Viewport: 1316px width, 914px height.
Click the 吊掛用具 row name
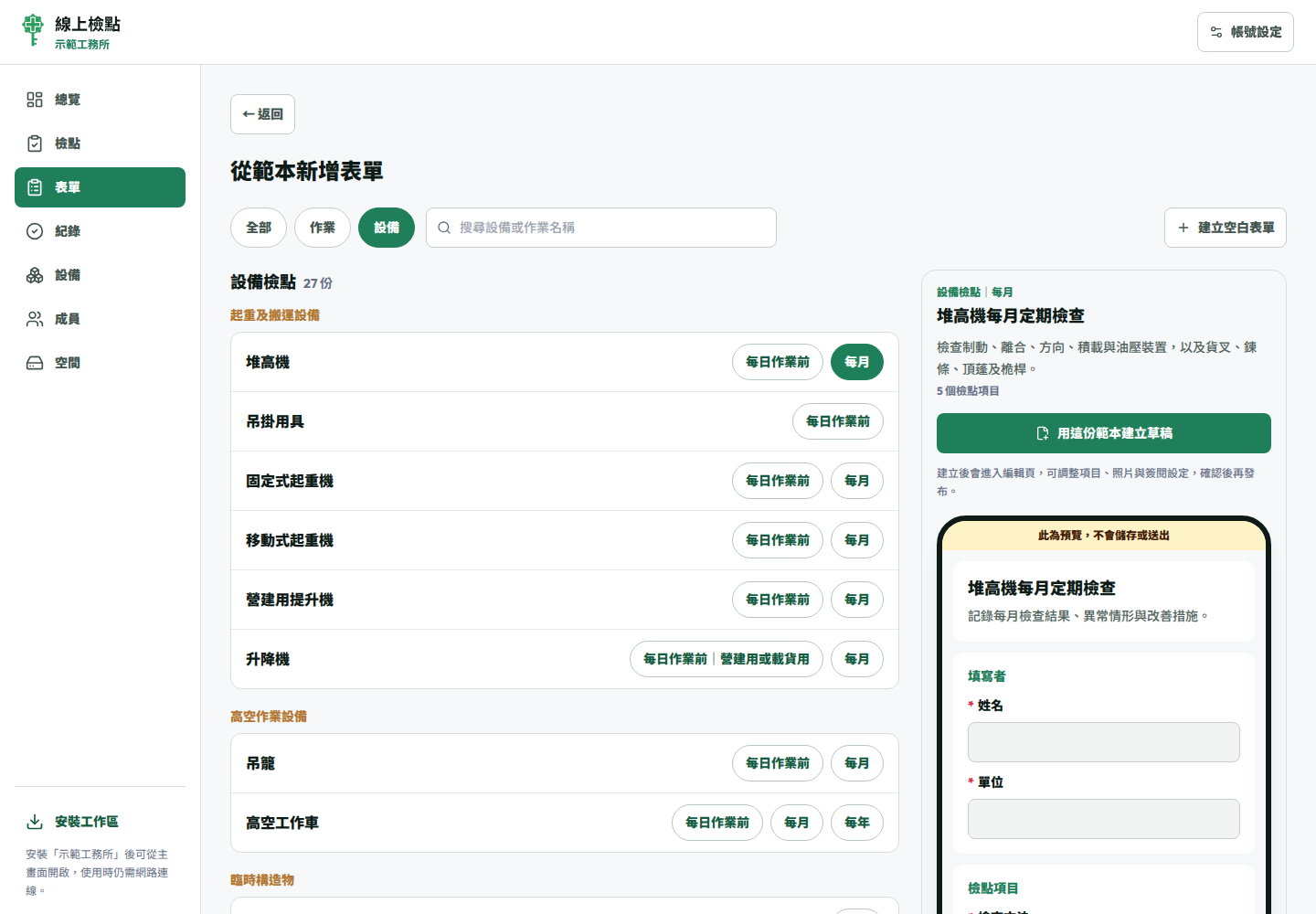coord(275,421)
